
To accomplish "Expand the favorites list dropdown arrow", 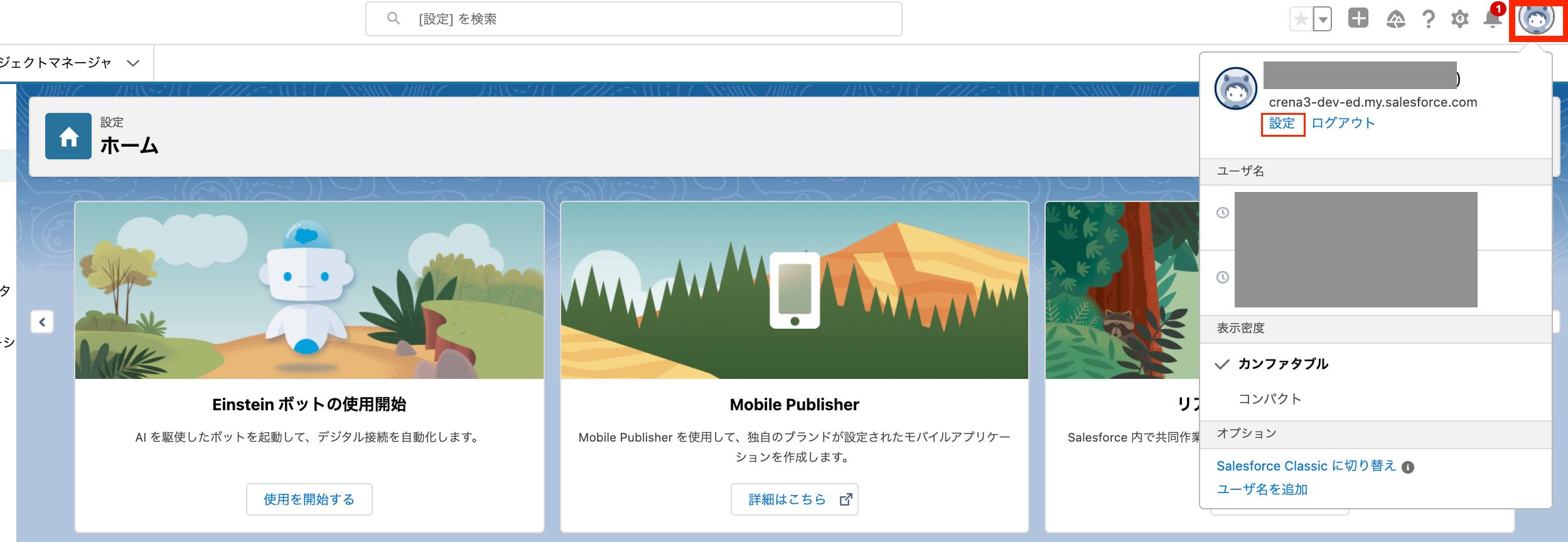I will pyautogui.click(x=1323, y=19).
